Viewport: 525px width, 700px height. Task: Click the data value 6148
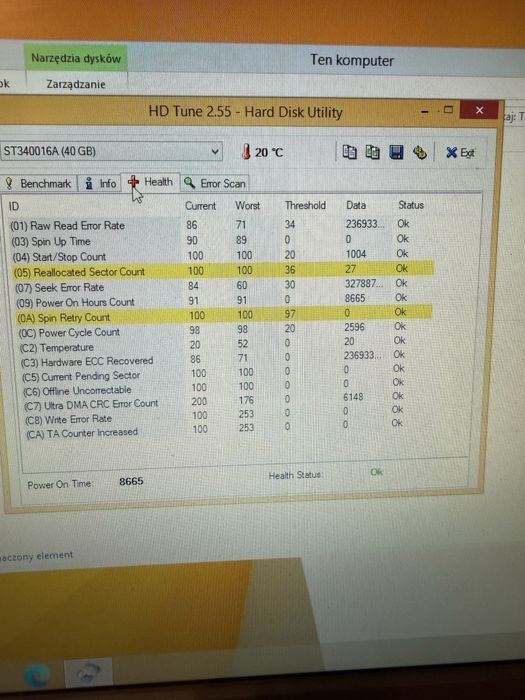353,397
